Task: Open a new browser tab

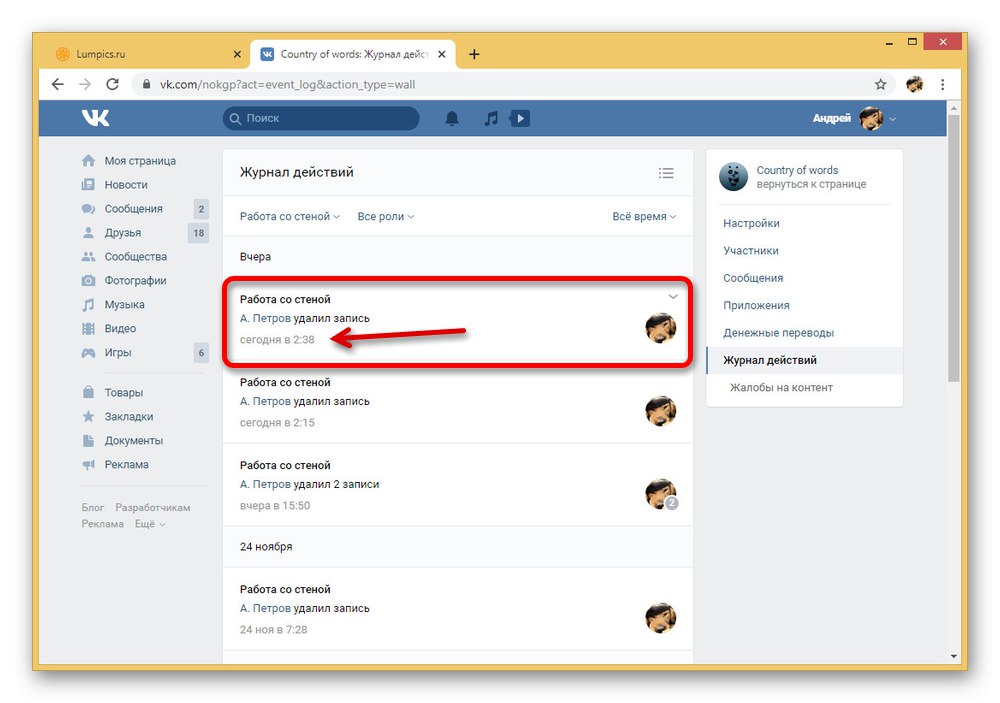Action: click(474, 54)
